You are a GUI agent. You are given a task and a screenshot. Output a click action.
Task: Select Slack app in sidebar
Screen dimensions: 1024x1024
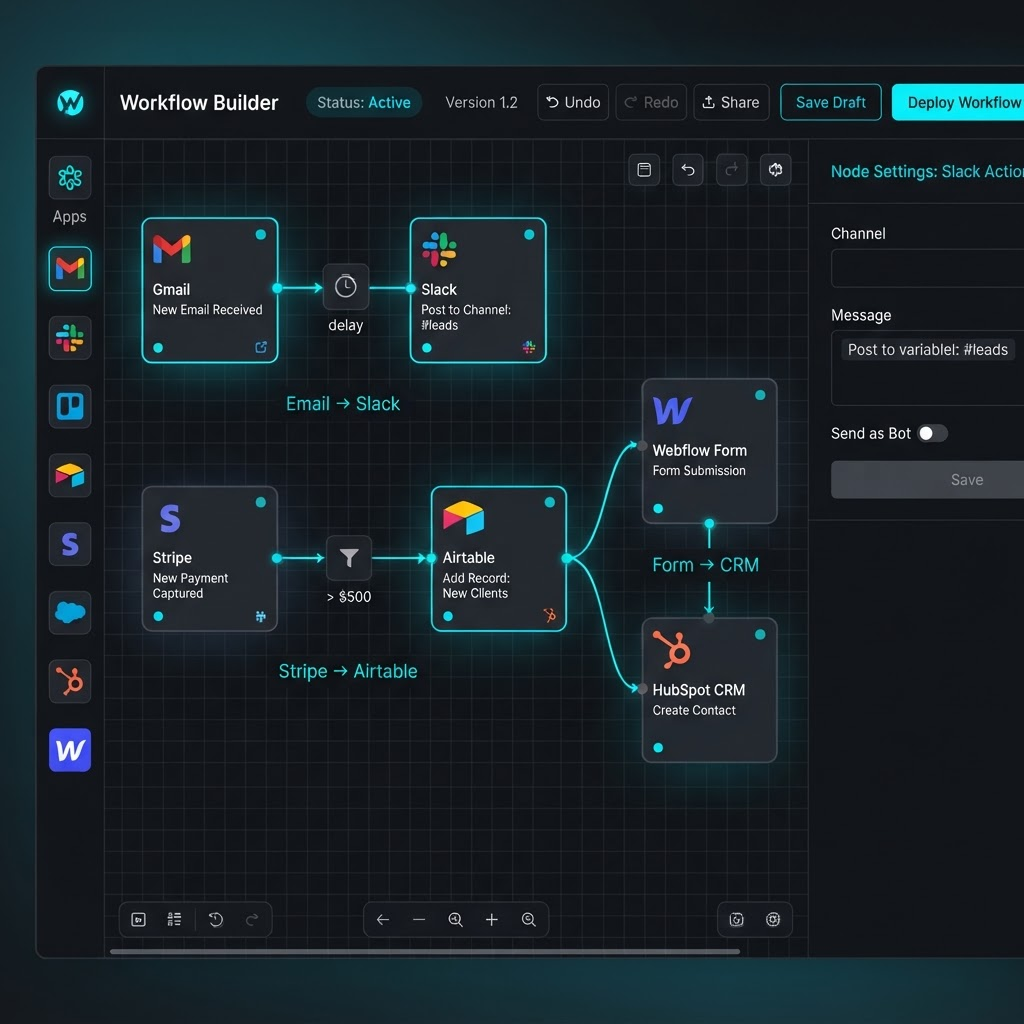pos(70,338)
